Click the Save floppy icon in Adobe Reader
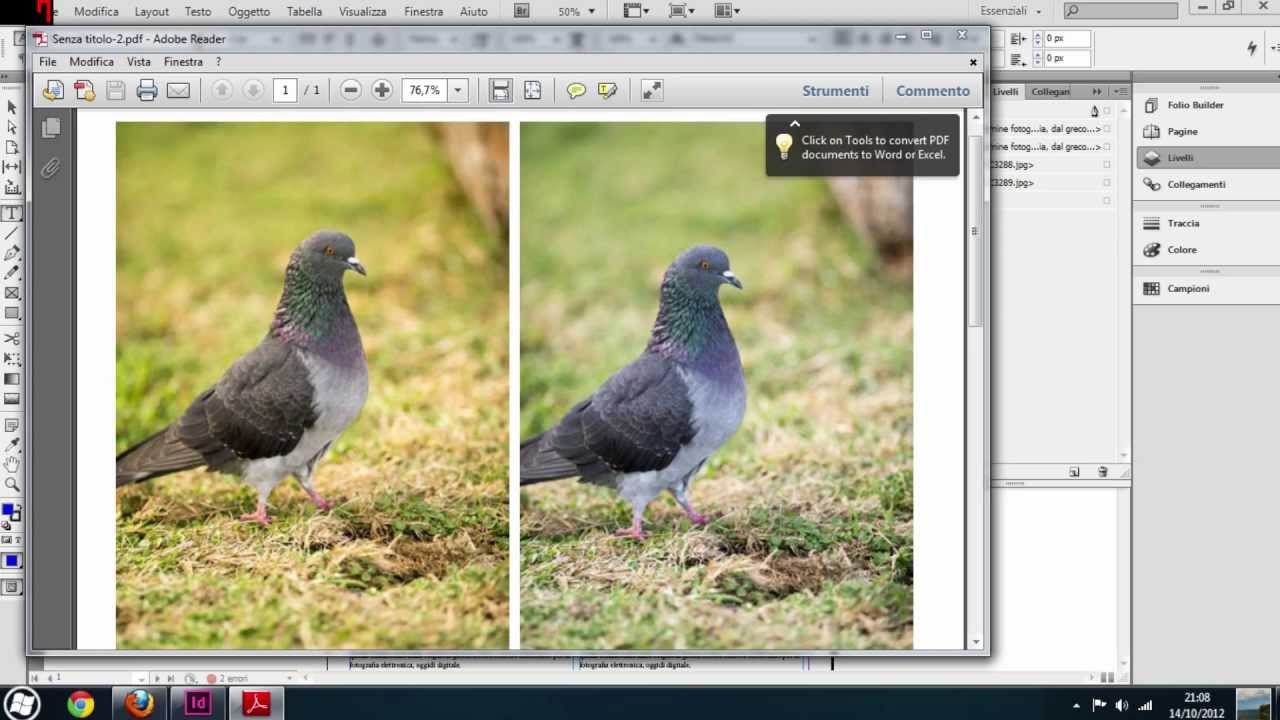The image size is (1280, 720). pyautogui.click(x=116, y=91)
